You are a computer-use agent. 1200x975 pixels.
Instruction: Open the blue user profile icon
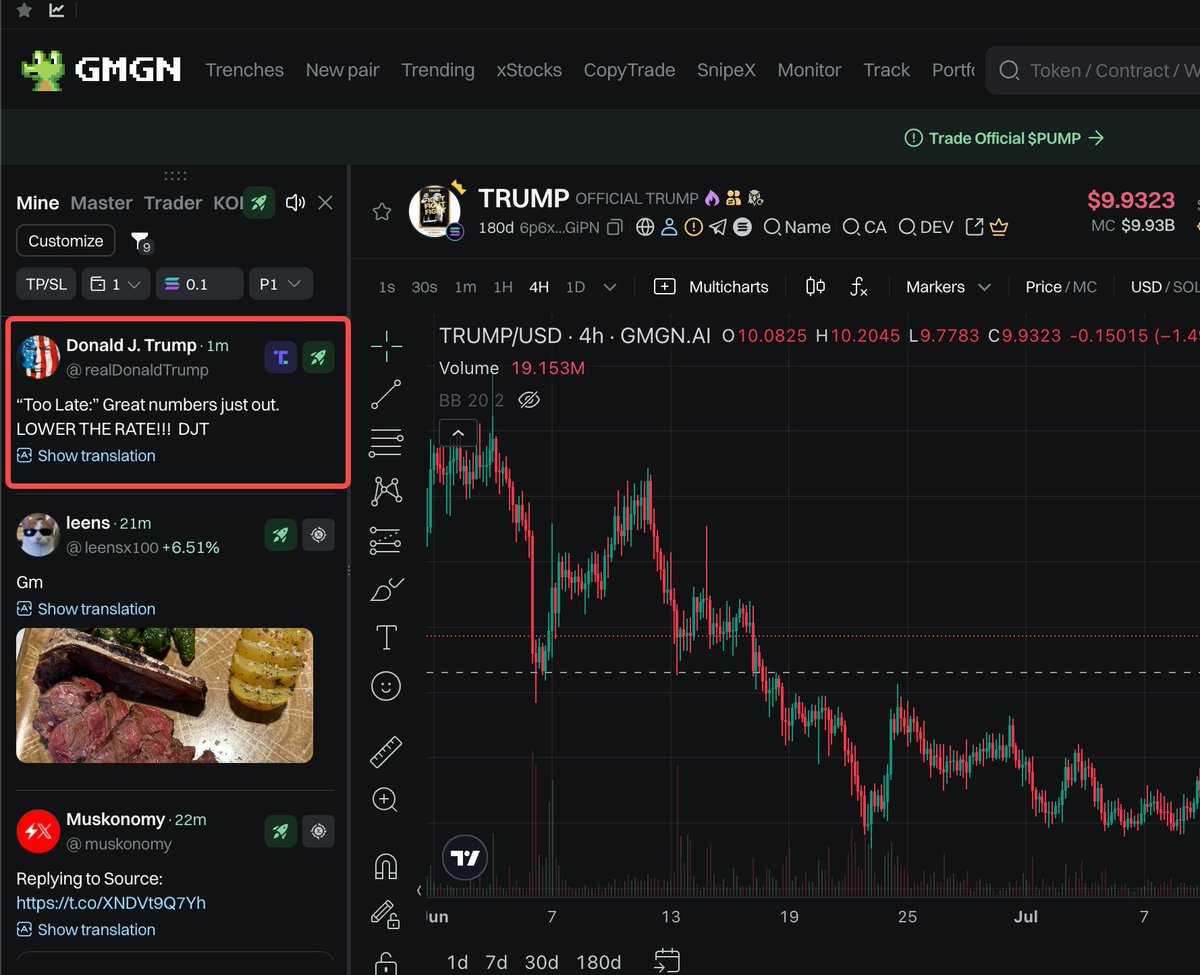669,227
